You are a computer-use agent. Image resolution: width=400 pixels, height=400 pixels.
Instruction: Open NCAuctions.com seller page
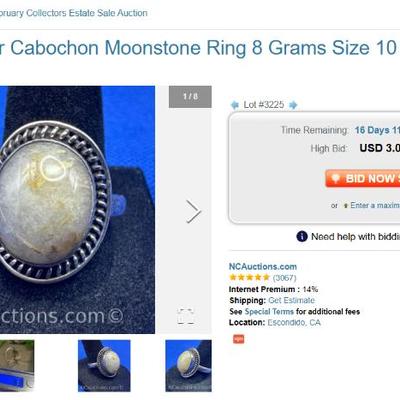tap(263, 267)
